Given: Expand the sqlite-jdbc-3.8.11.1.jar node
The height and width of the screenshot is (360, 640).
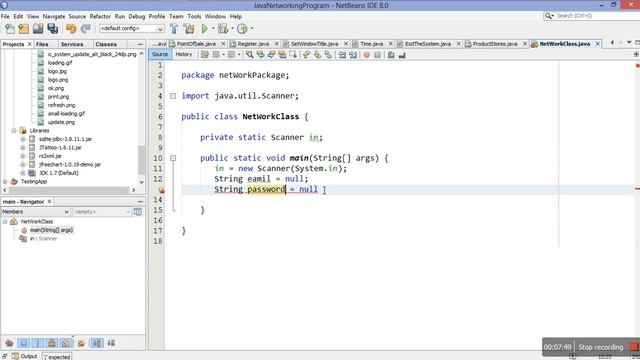Looking at the screenshot, I should [x=23, y=139].
